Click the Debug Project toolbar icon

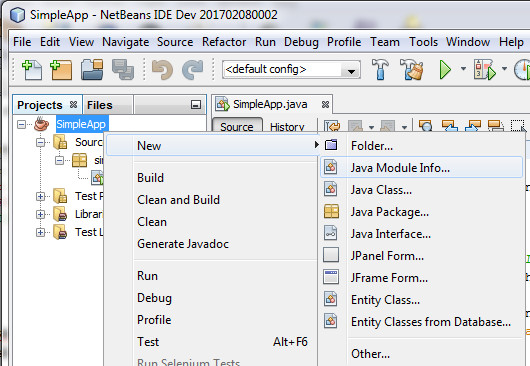[484, 69]
